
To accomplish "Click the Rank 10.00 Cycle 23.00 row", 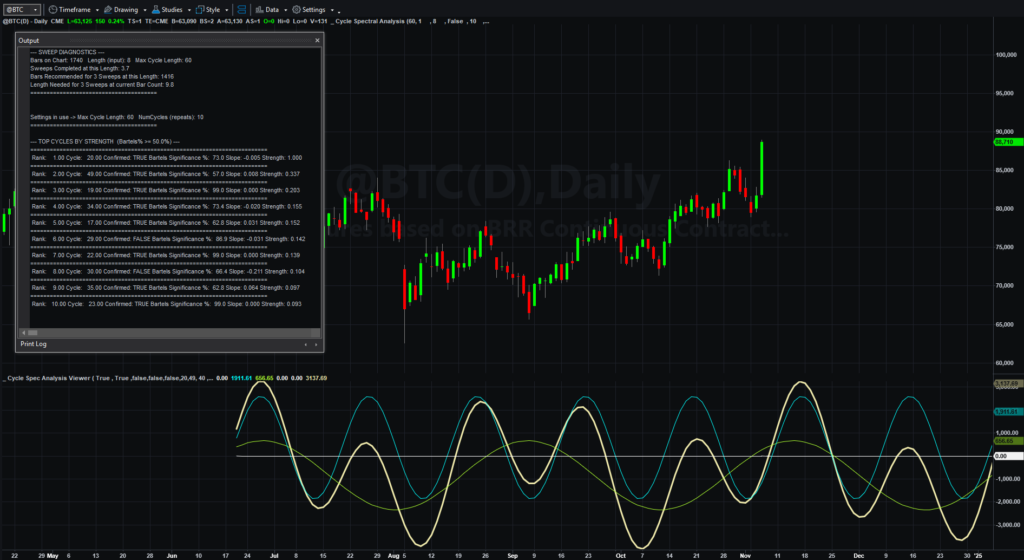I will pyautogui.click(x=167, y=304).
